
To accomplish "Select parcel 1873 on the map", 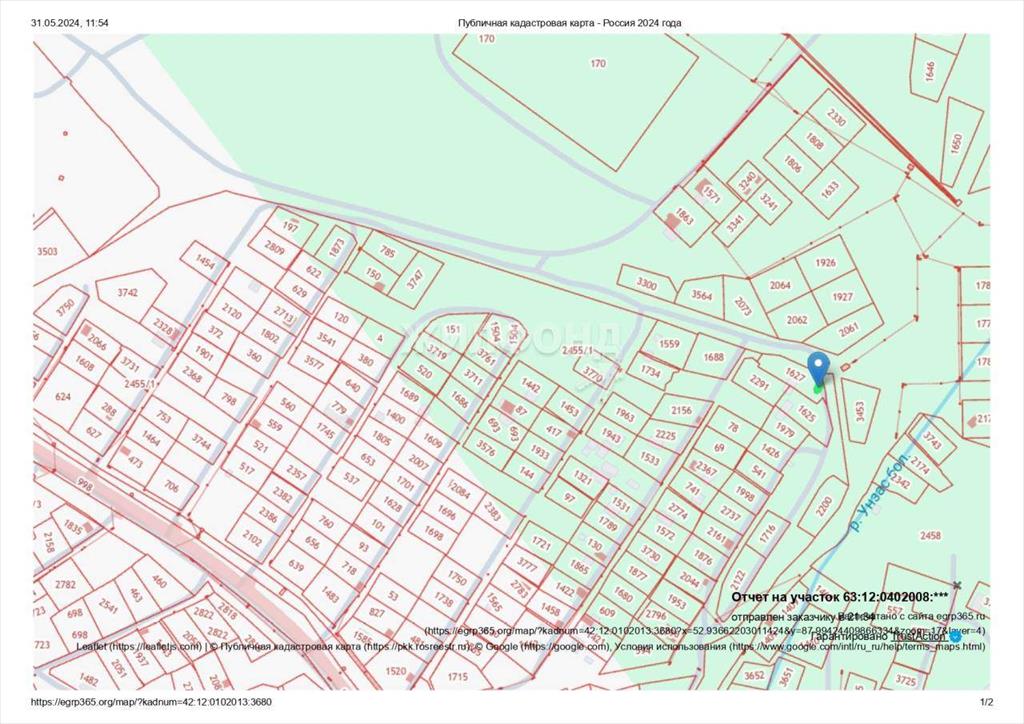I will [x=336, y=247].
